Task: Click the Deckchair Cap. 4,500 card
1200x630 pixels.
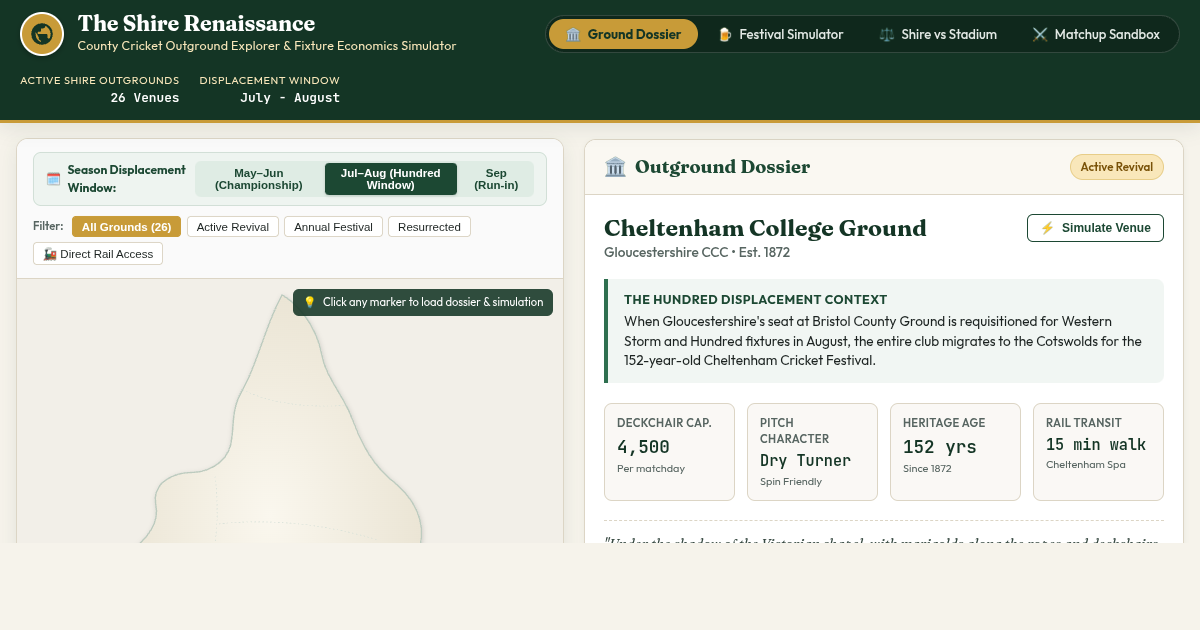Action: 669,452
